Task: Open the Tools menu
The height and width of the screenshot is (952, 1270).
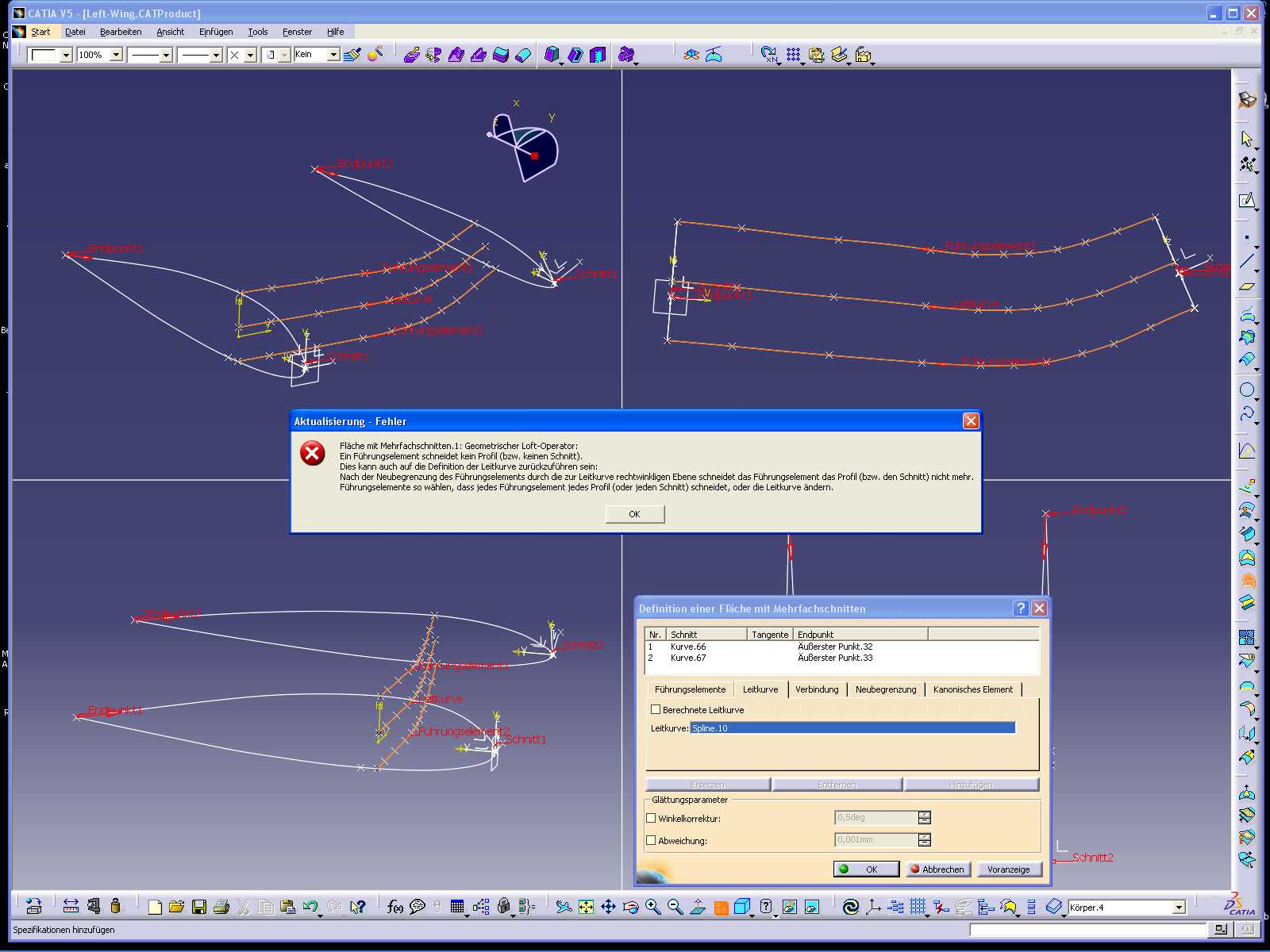Action: pos(258,32)
